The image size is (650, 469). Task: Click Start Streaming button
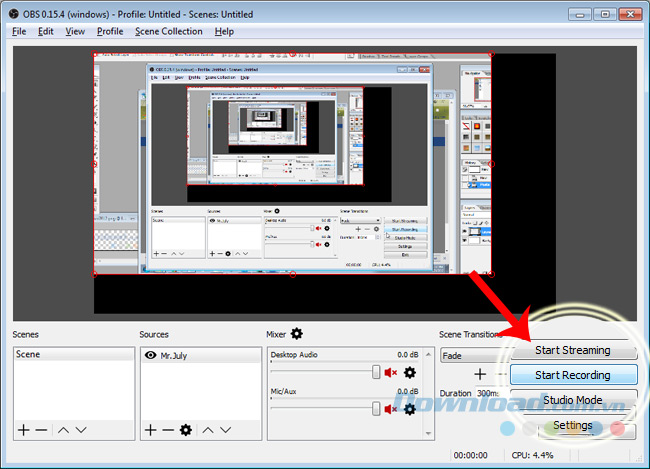[573, 350]
